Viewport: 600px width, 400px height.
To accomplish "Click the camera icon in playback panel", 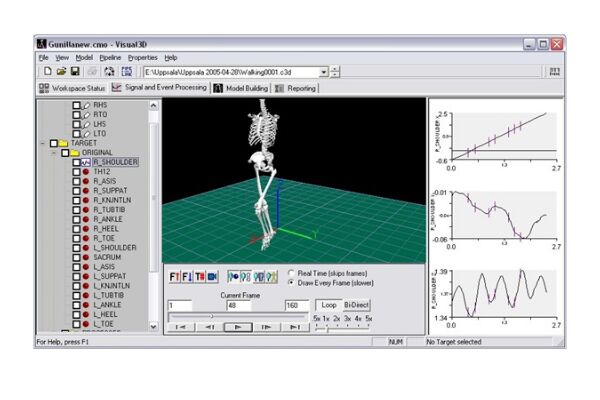I will [x=212, y=276].
